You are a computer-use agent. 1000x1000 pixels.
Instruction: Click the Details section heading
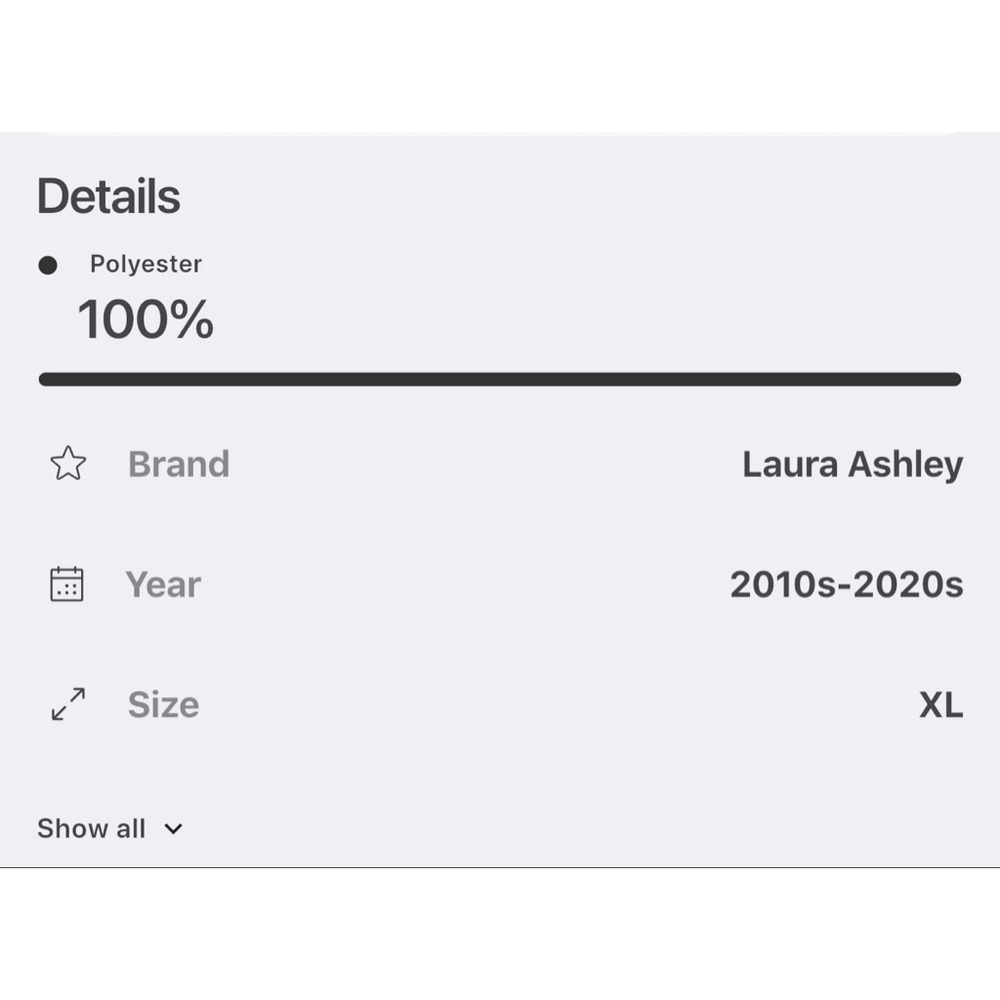click(x=108, y=196)
